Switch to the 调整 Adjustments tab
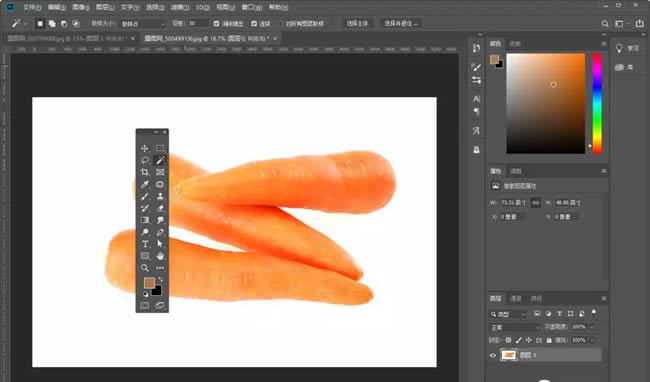 coord(516,171)
